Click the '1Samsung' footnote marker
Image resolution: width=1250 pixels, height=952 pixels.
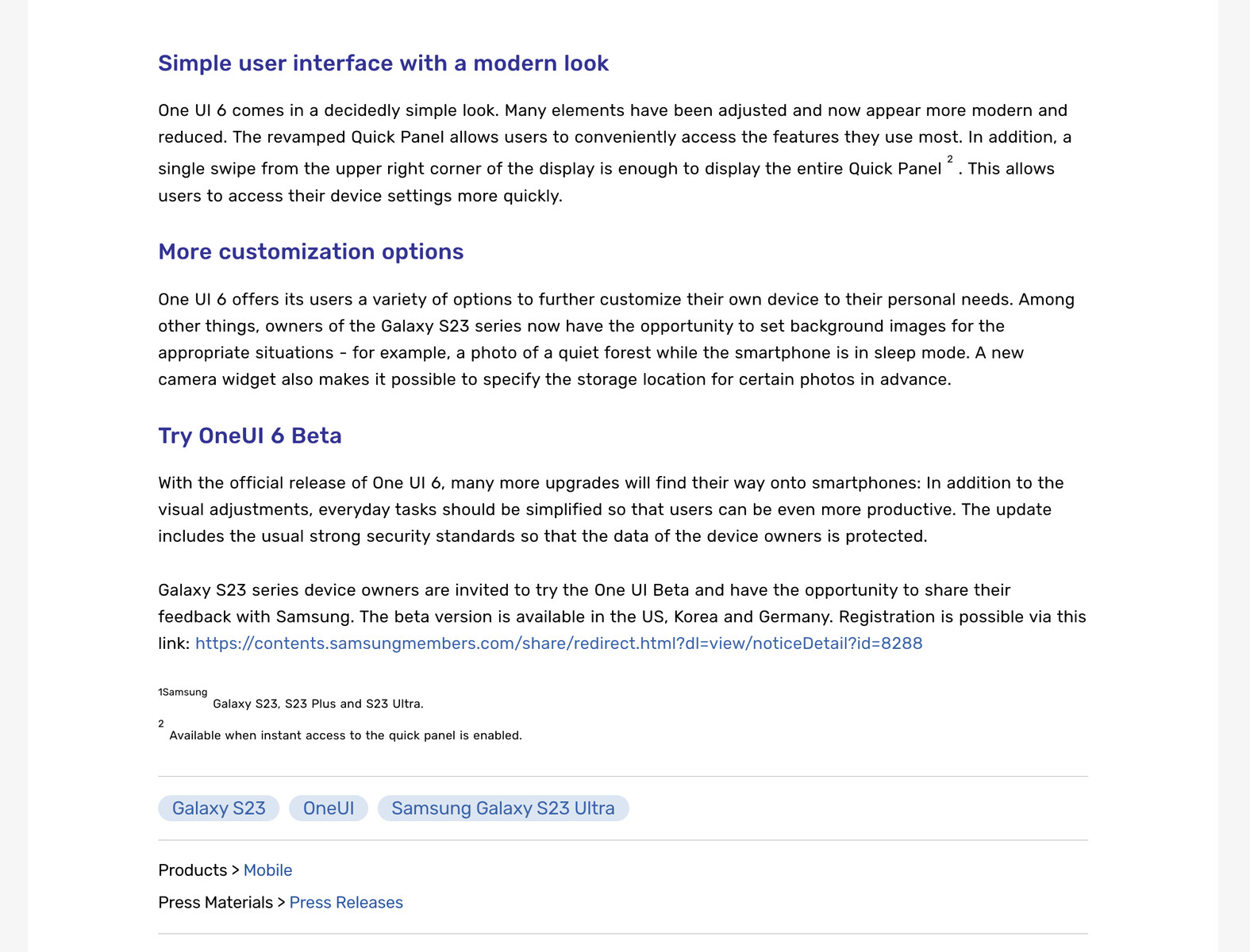[x=183, y=693]
